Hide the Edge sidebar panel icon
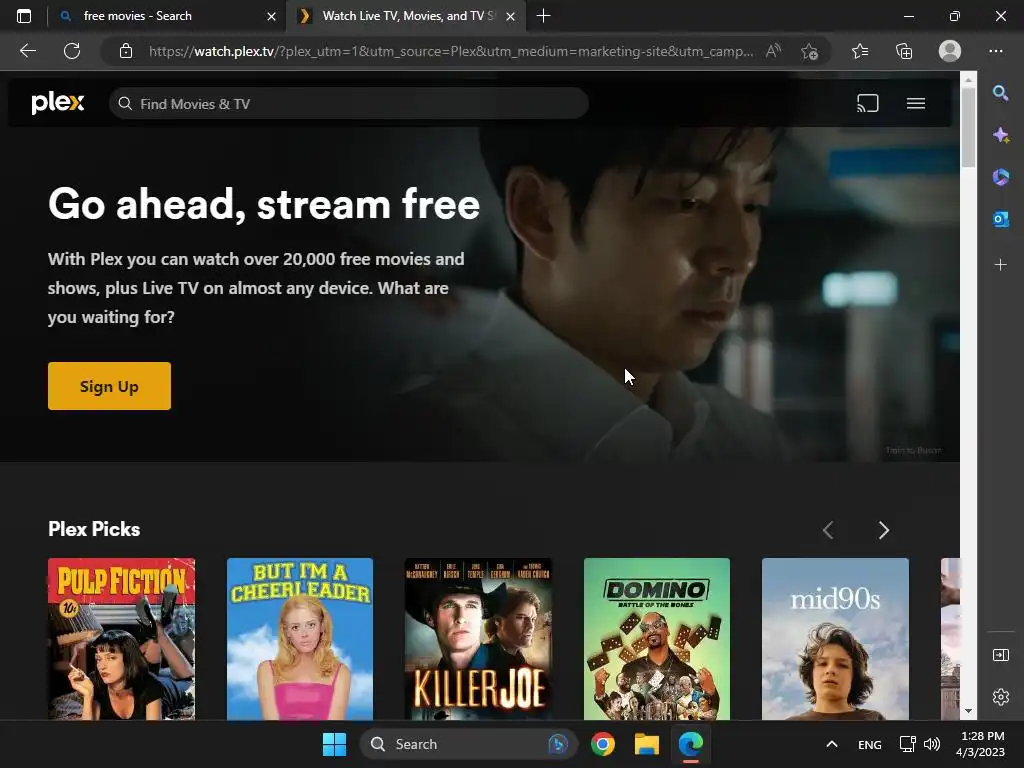 click(x=1000, y=655)
